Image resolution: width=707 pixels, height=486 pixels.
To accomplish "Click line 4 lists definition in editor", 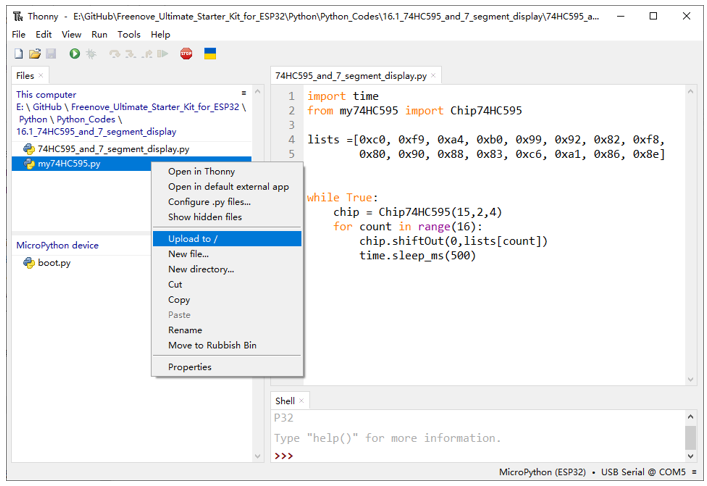I will tap(486, 140).
